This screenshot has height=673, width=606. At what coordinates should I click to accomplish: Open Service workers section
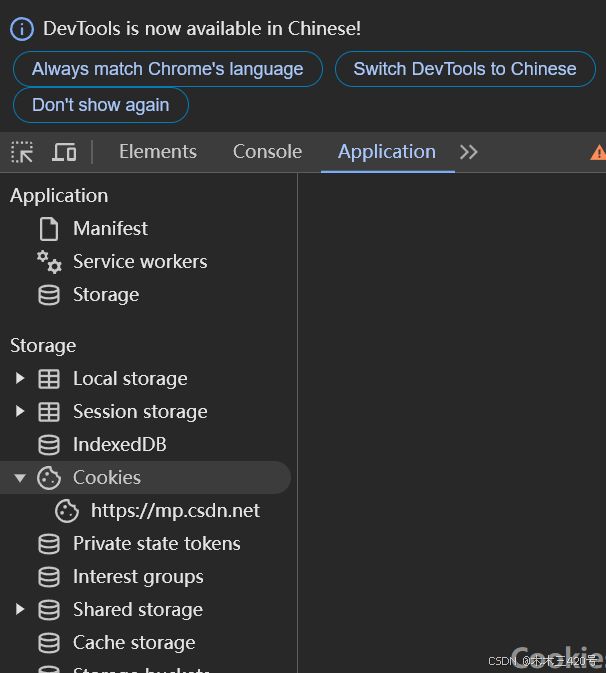click(x=140, y=262)
